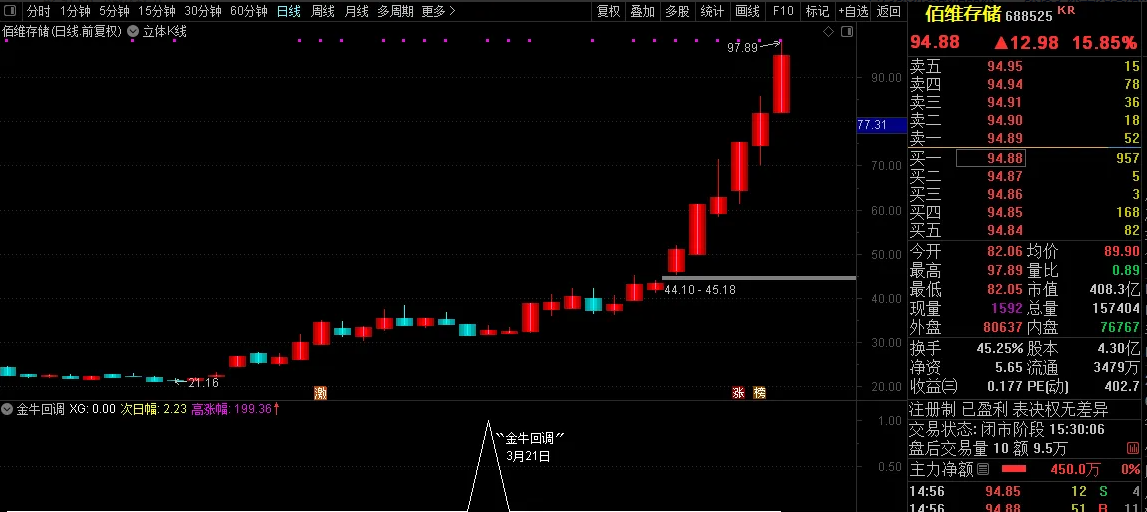This screenshot has width=1147, height=512.
Task: Open F10 company info
Action: tap(783, 11)
